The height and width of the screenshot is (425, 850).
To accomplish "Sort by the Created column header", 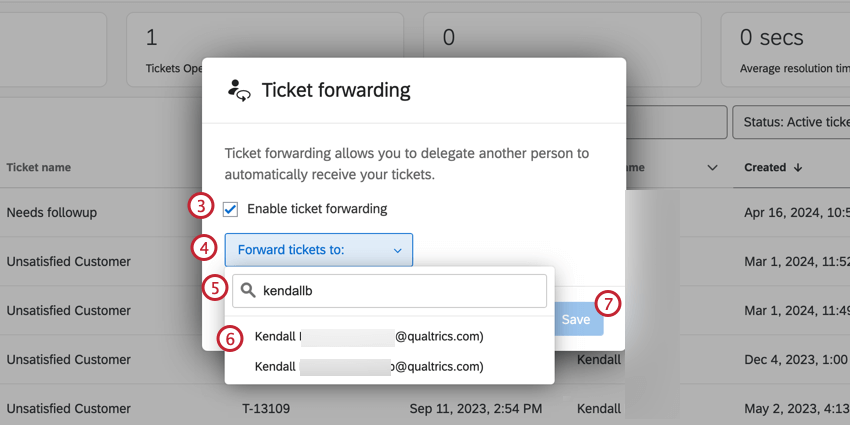I will (x=765, y=167).
